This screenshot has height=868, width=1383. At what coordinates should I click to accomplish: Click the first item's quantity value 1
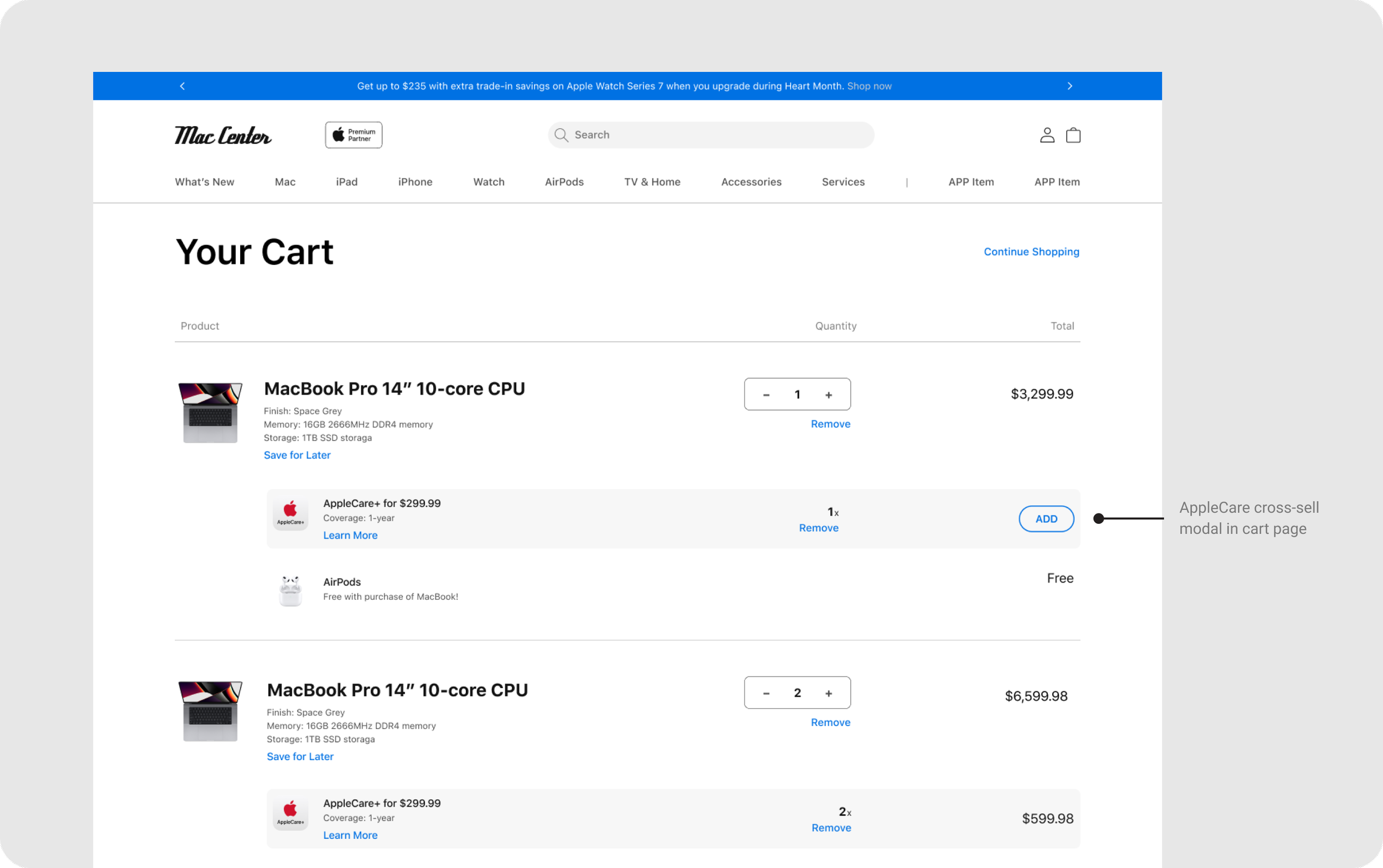pyautogui.click(x=797, y=395)
